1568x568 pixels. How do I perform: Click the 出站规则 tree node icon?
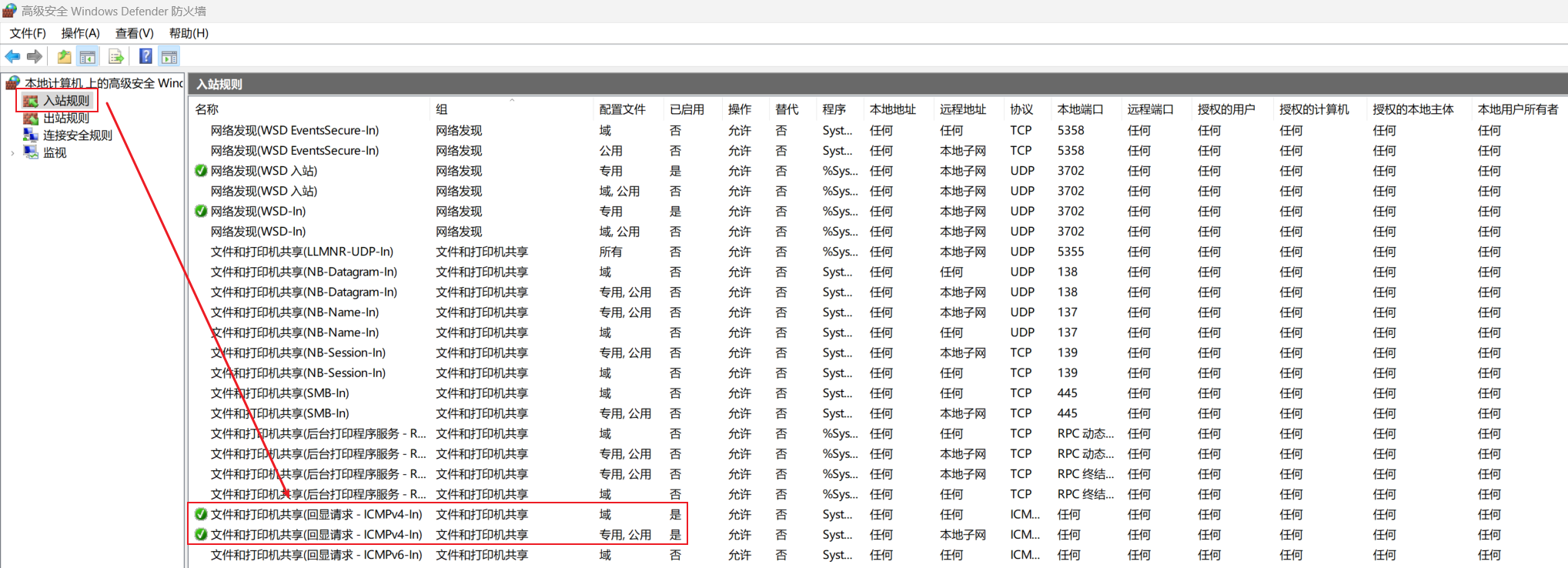[31, 118]
